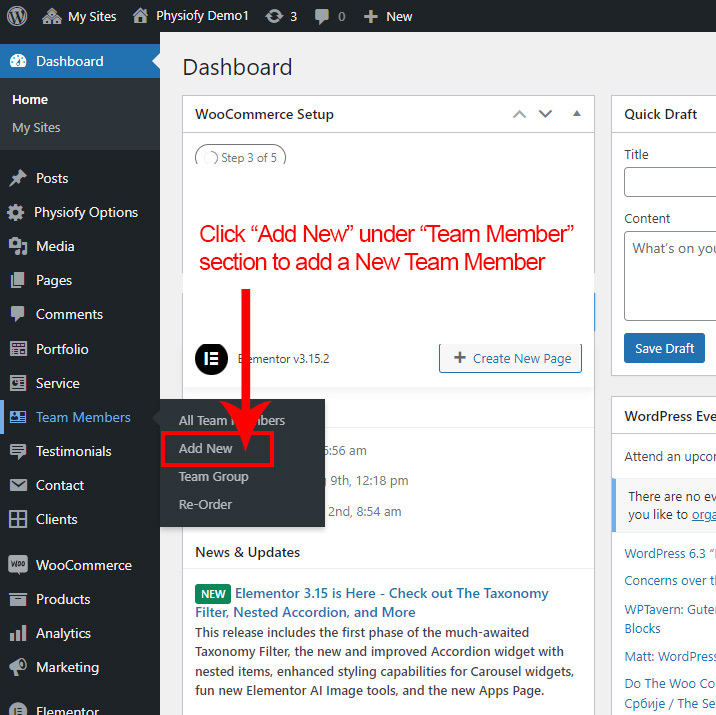Move WooCommerce Setup panel down
Image resolution: width=716 pixels, height=715 pixels.
pos(545,114)
